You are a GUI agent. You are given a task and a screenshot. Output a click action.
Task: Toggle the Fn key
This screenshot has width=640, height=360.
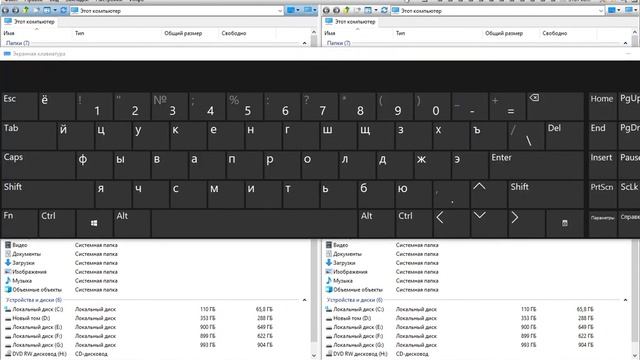[x=19, y=223]
